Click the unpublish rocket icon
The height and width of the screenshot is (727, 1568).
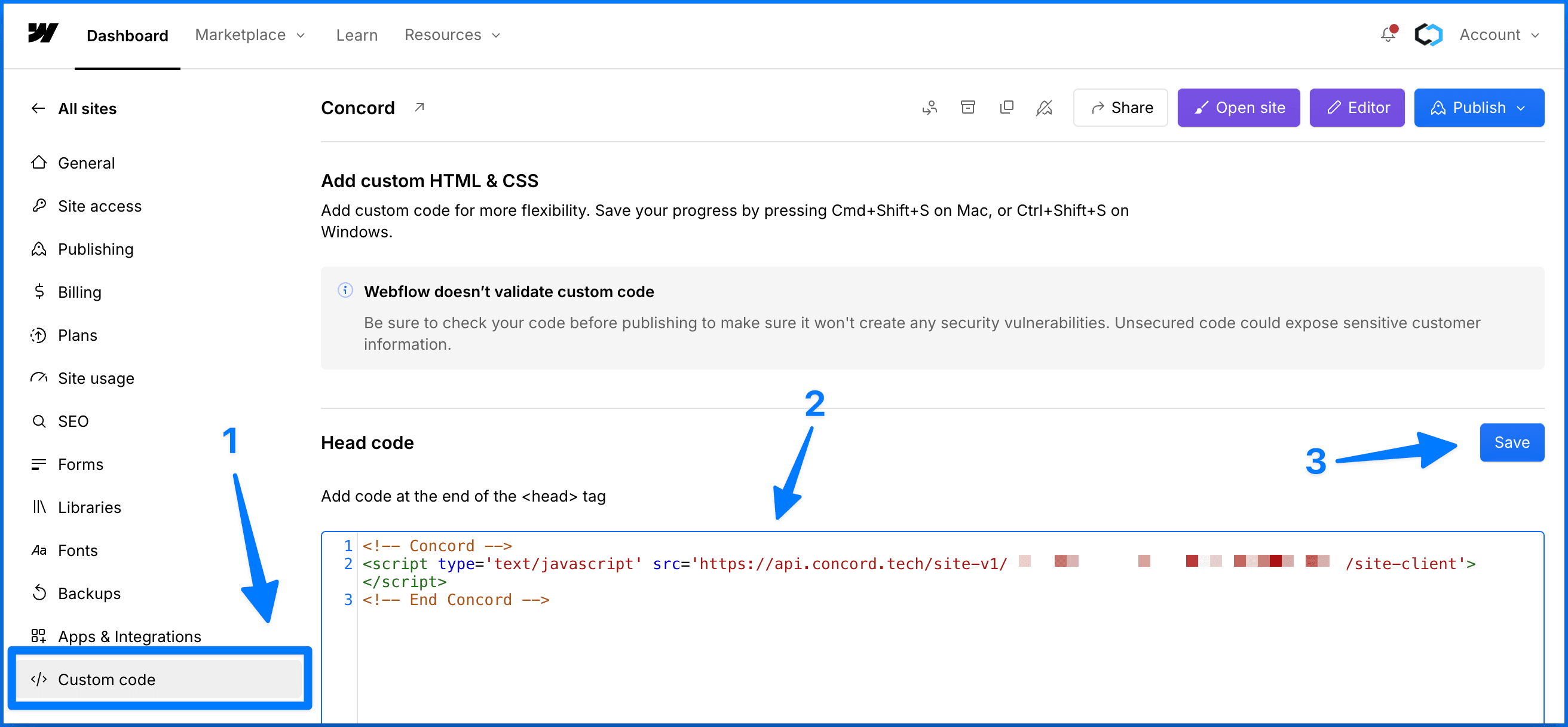pos(1045,108)
